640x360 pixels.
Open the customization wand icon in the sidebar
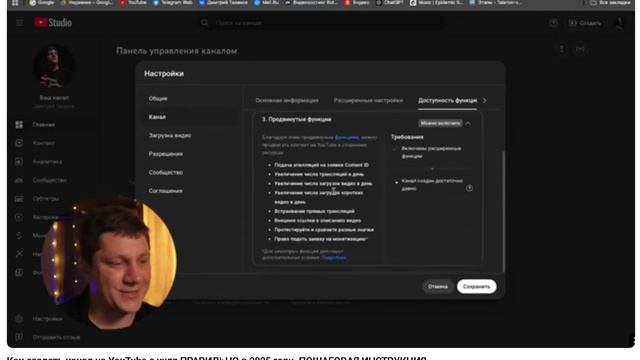click(x=19, y=254)
